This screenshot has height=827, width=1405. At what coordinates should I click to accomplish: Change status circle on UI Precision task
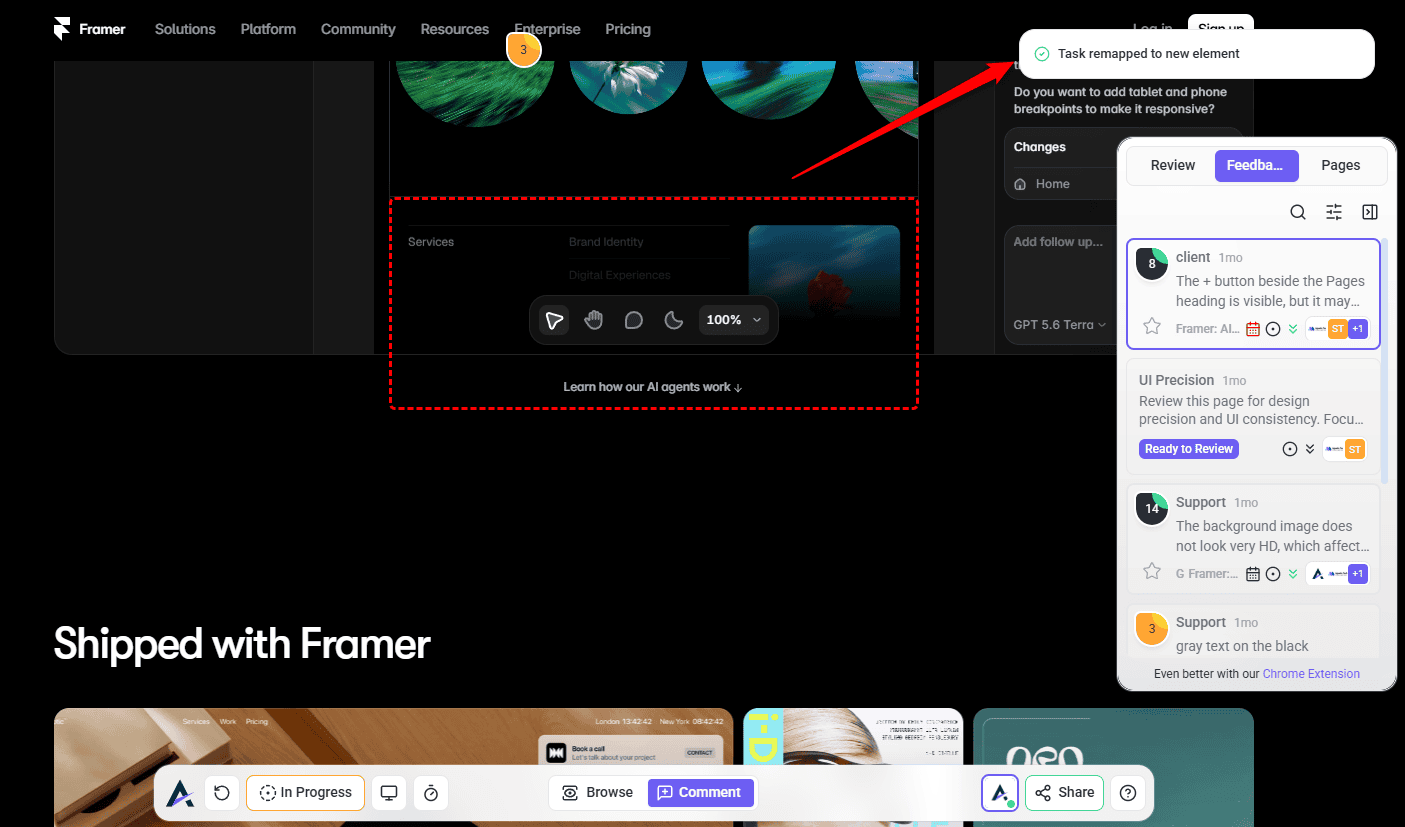tap(1290, 449)
